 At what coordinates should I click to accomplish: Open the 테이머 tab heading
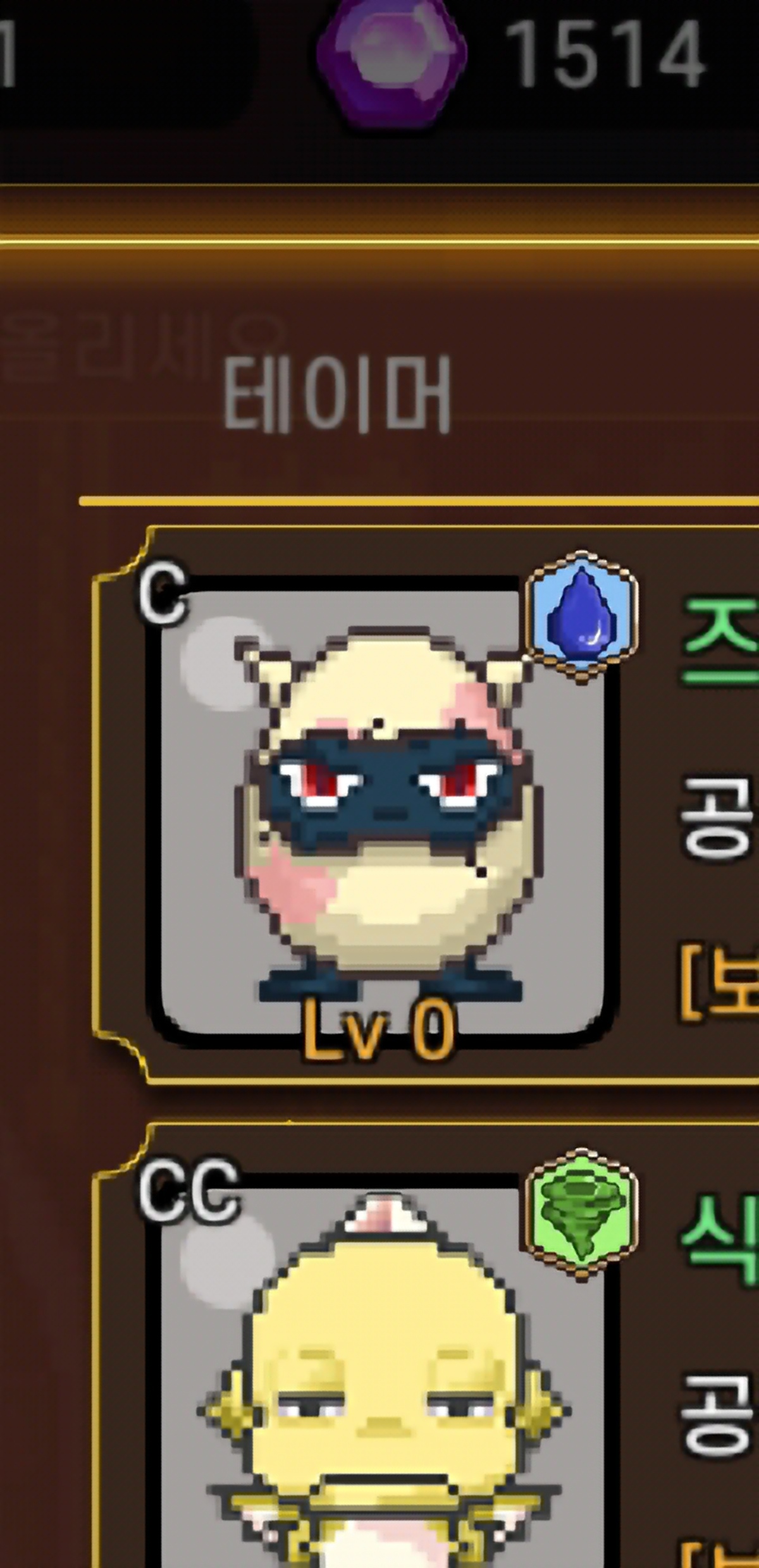pyautogui.click(x=336, y=393)
